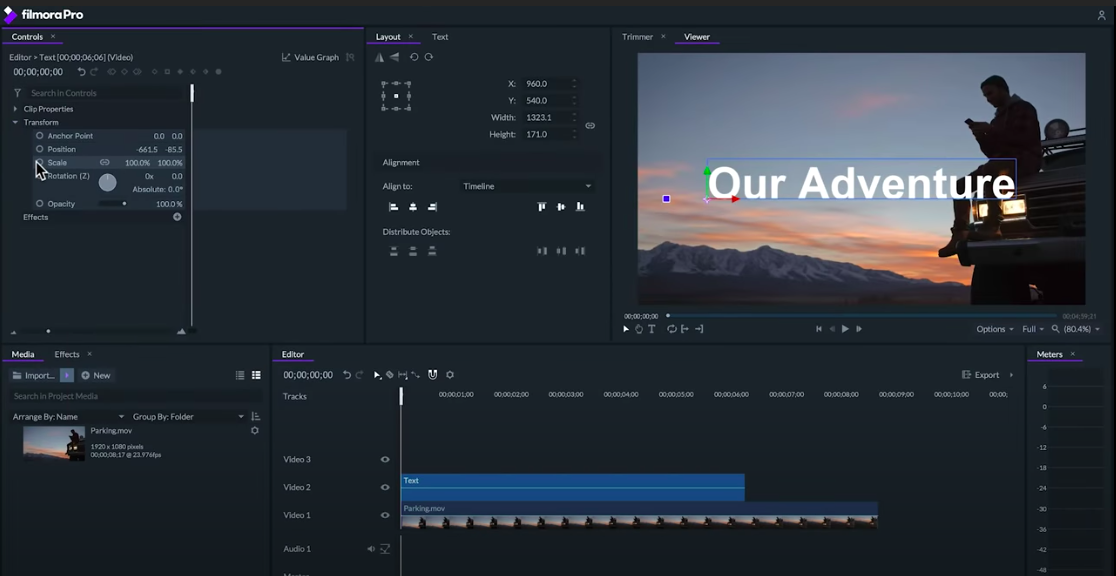The height and width of the screenshot is (576, 1116).
Task: Click the Export button
Action: 981,375
